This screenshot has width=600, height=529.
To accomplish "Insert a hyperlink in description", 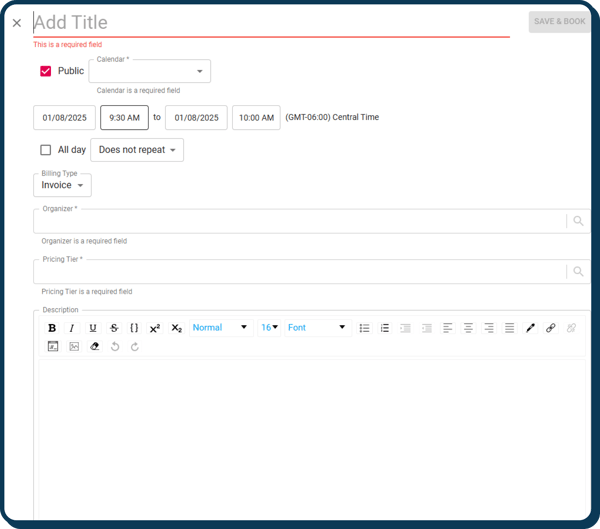I will (551, 328).
